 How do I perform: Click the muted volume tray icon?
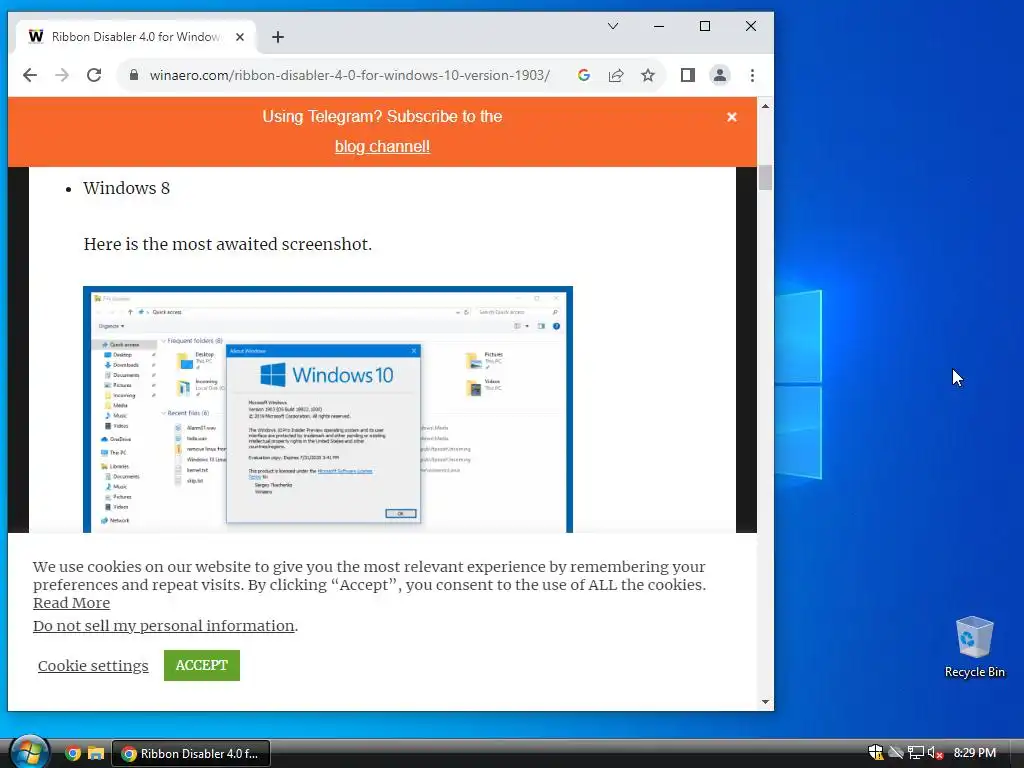point(936,753)
